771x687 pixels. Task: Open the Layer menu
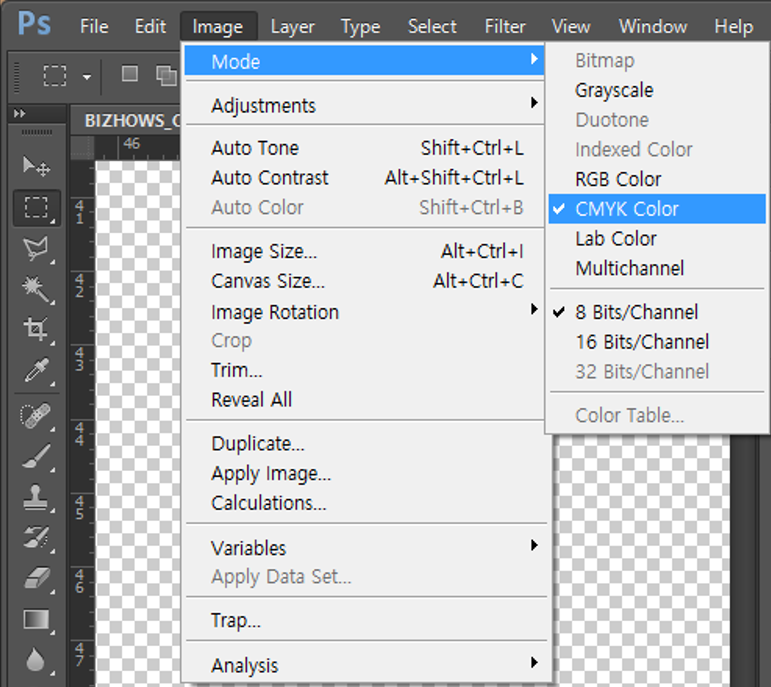pos(293,27)
